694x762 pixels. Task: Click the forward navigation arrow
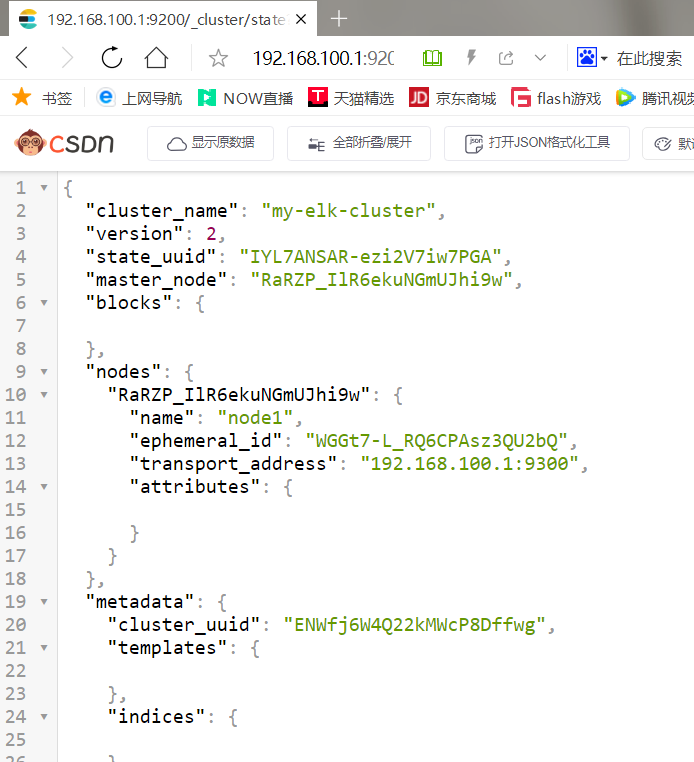pos(67,58)
